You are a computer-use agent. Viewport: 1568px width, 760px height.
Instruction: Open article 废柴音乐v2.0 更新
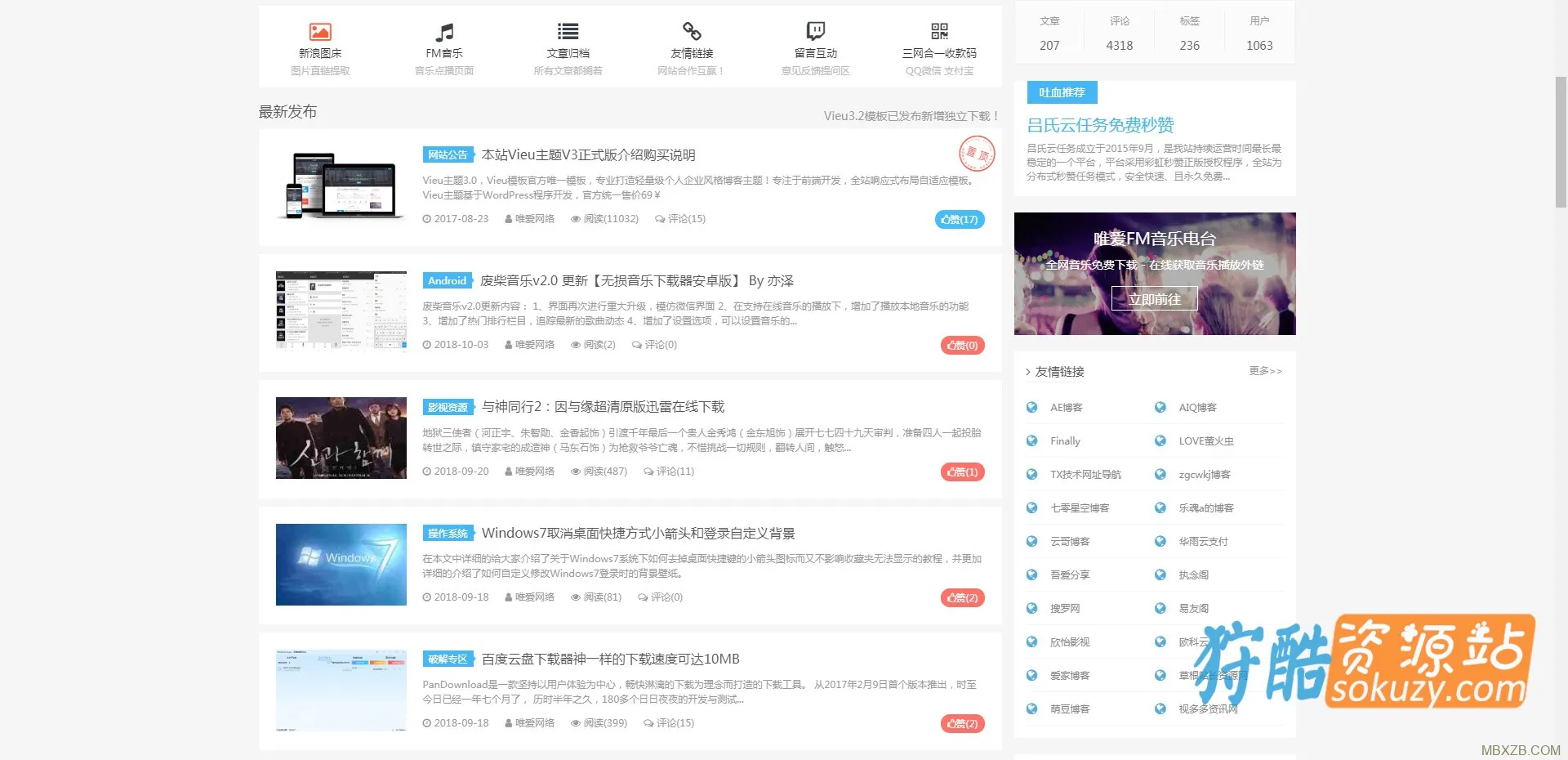pyautogui.click(x=637, y=280)
